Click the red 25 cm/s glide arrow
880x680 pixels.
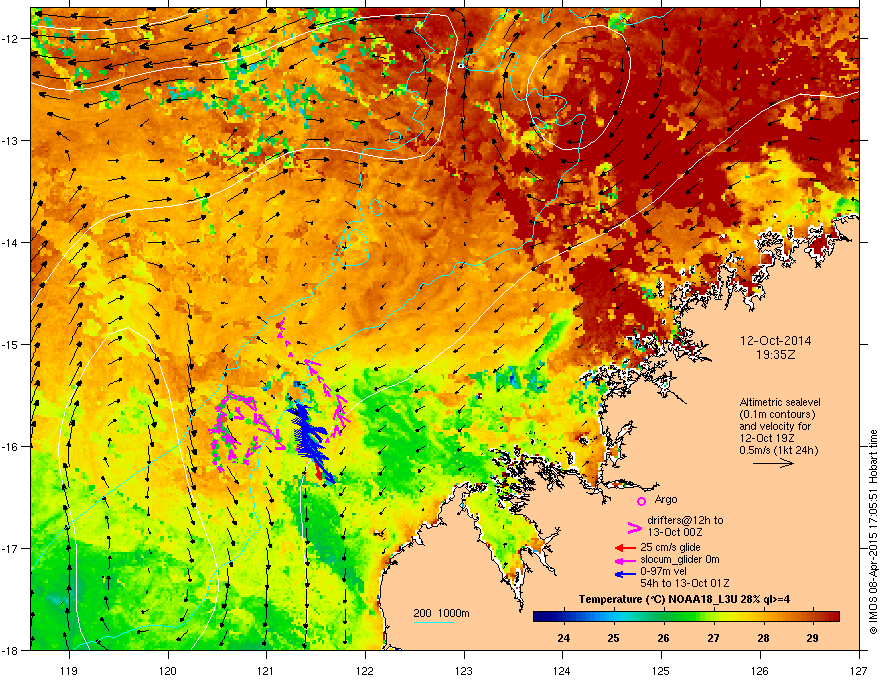[625, 548]
